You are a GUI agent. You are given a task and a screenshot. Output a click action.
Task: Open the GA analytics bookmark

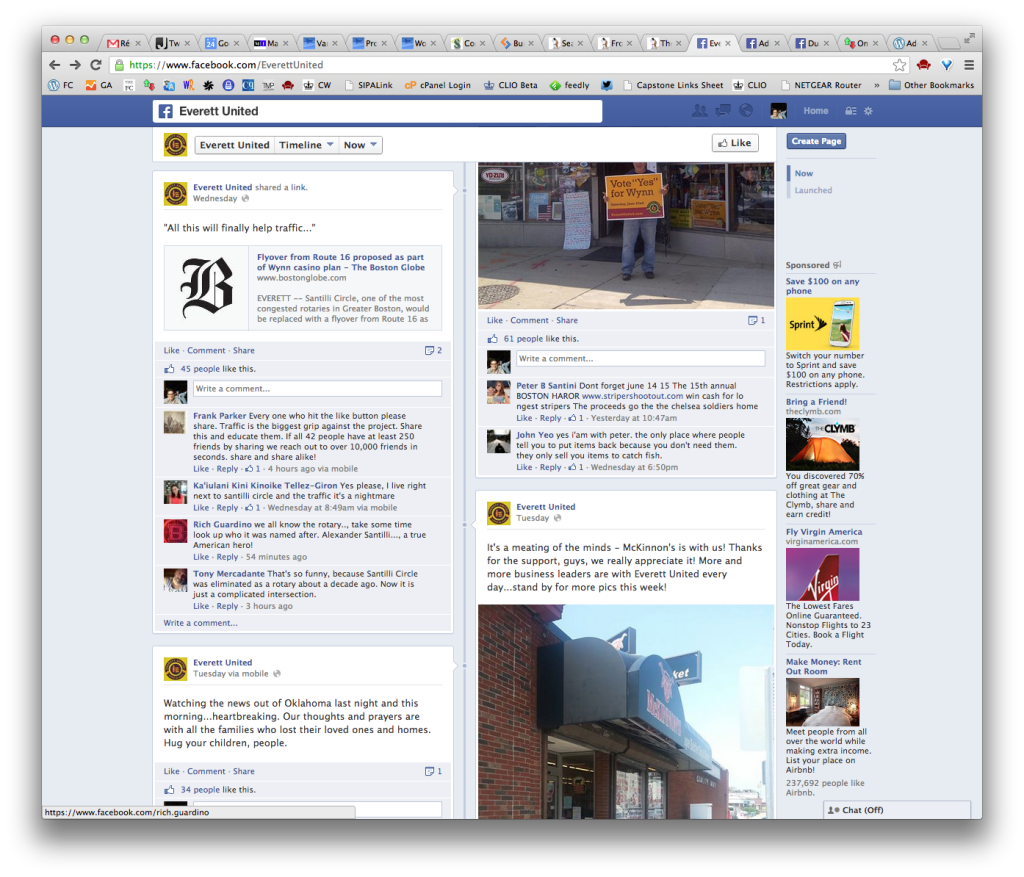[99, 85]
